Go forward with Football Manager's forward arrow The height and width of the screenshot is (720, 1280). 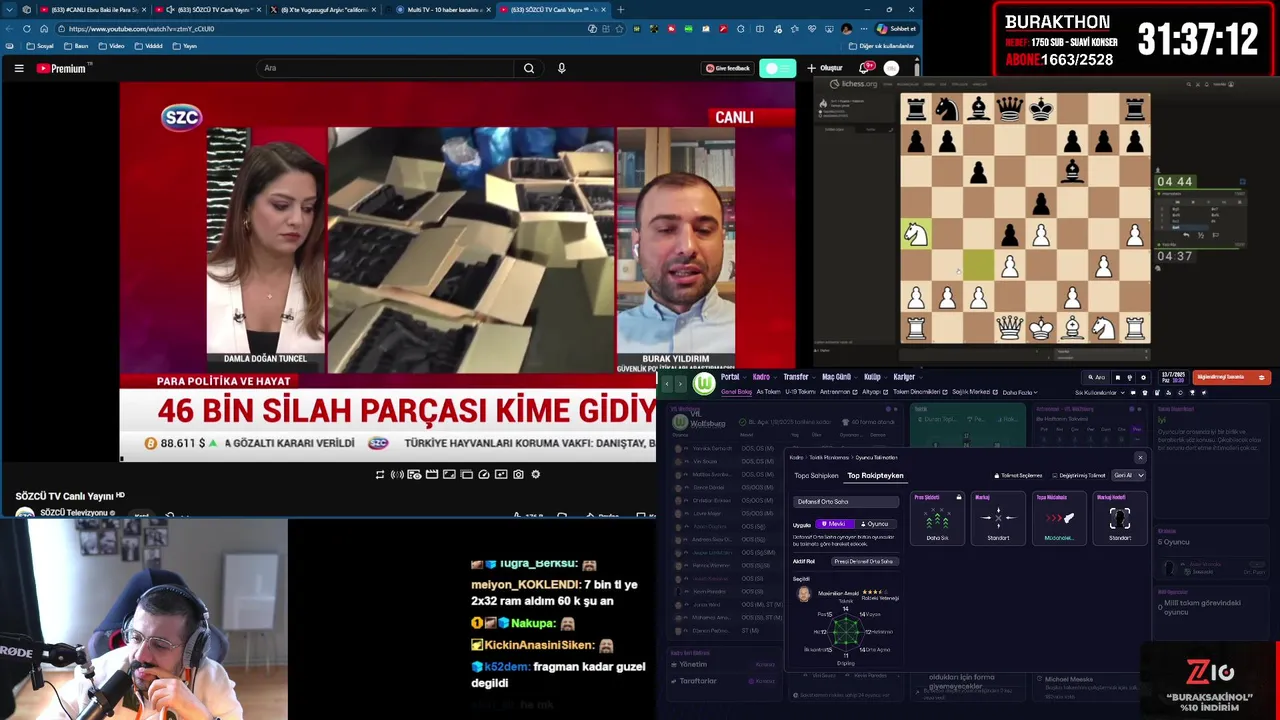[x=681, y=384]
